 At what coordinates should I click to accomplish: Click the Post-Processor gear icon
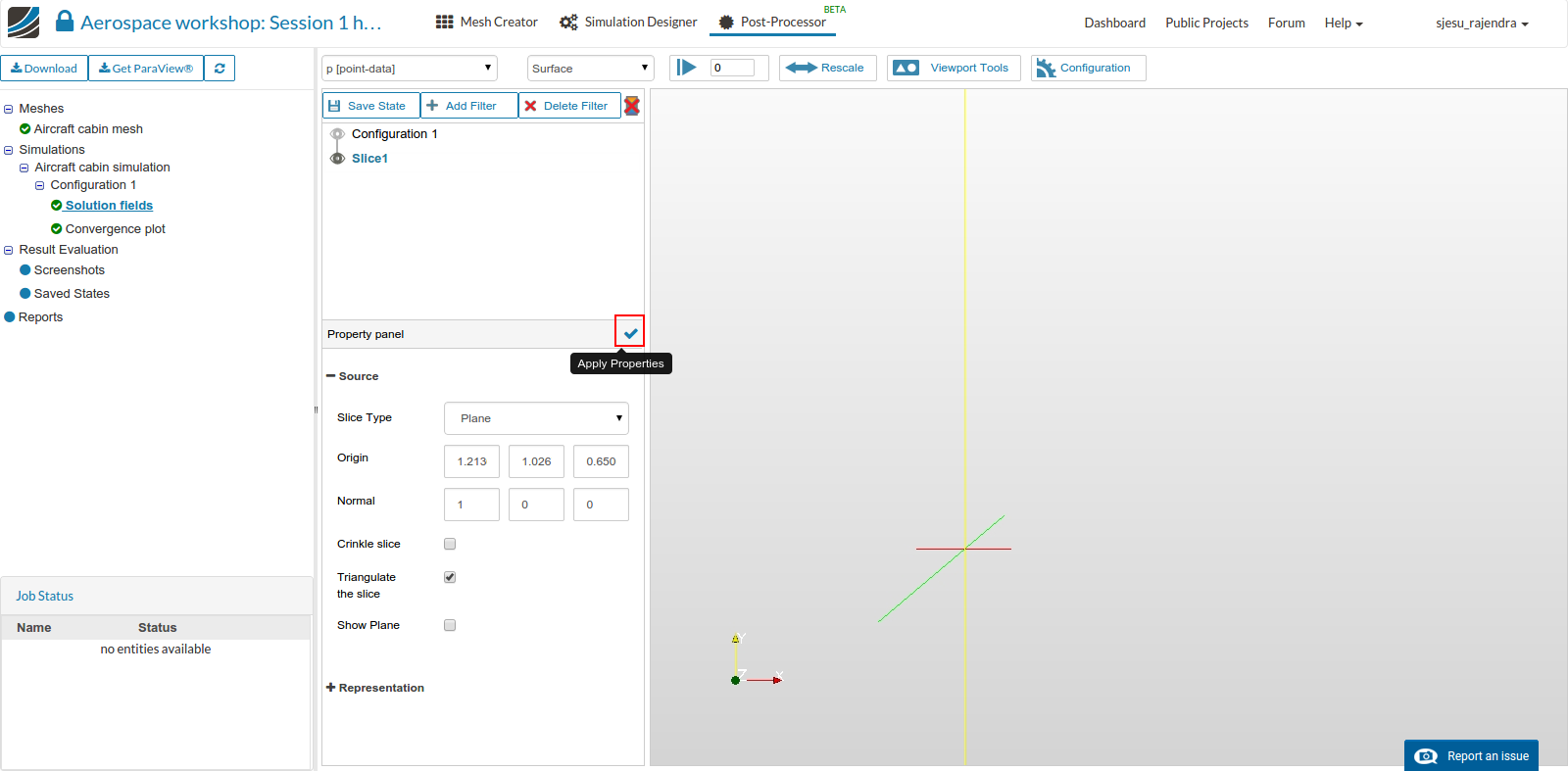pos(726,23)
